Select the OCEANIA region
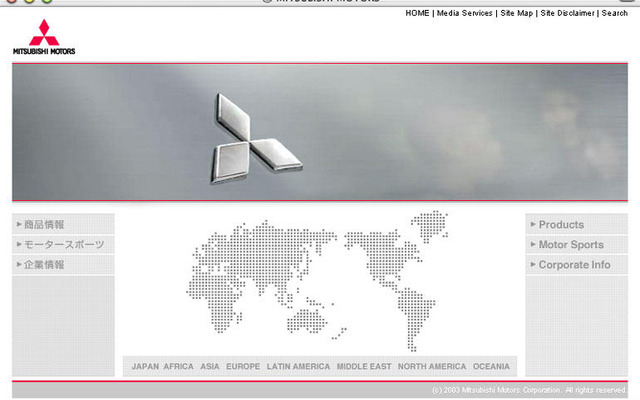Viewport: 640px width, 400px height. 491,367
